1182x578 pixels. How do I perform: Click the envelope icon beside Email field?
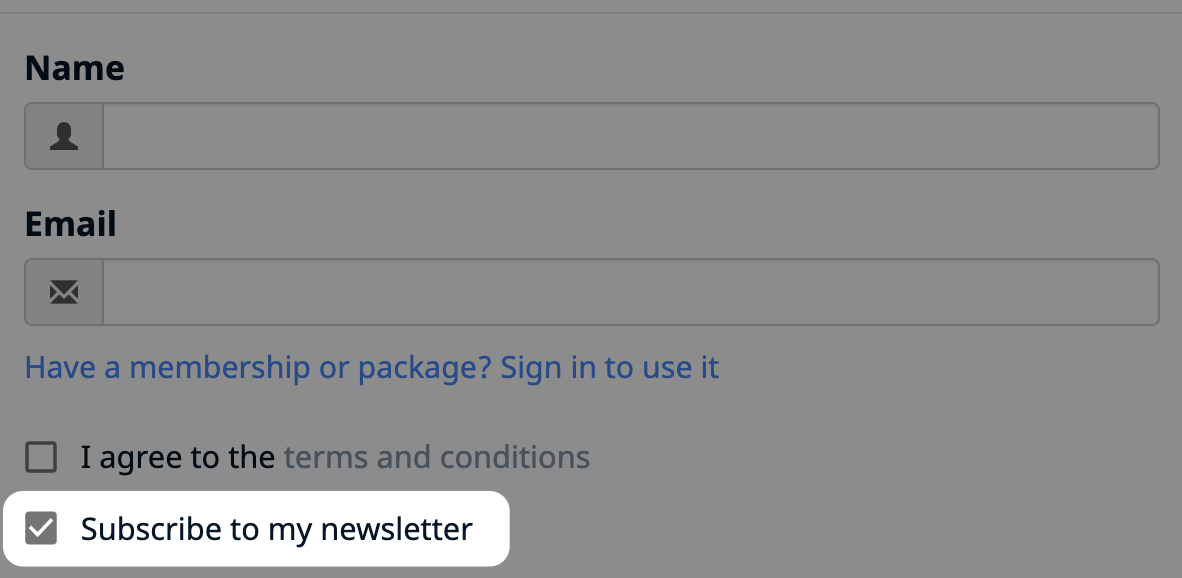point(64,292)
